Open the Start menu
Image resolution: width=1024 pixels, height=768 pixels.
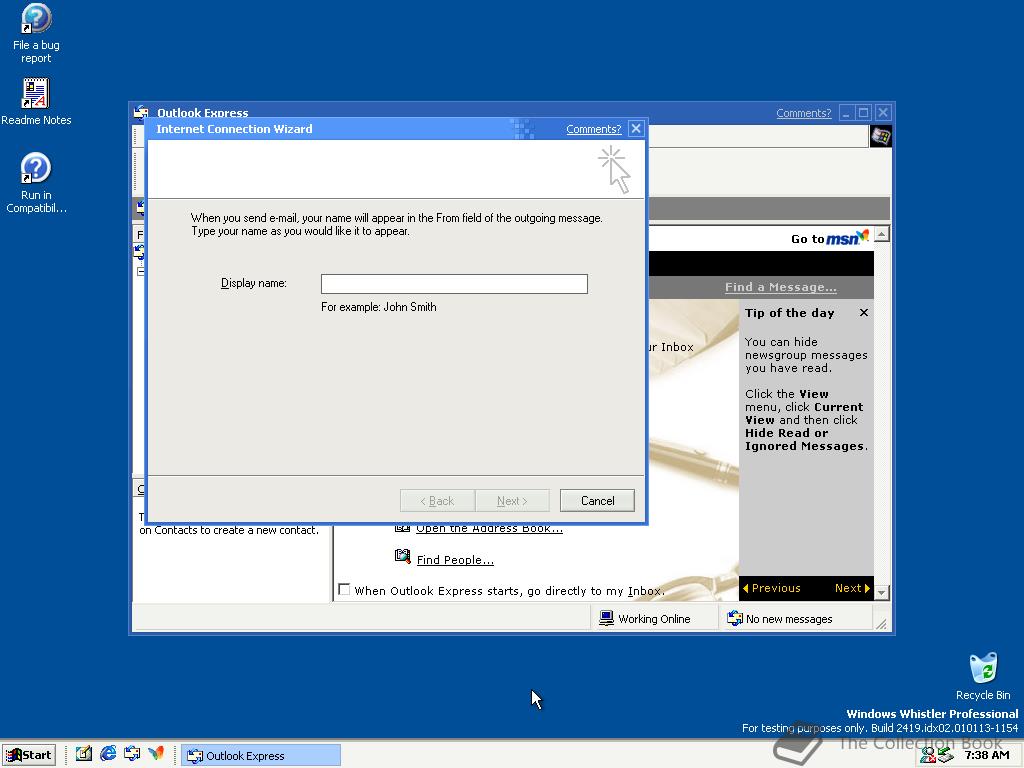(29, 755)
